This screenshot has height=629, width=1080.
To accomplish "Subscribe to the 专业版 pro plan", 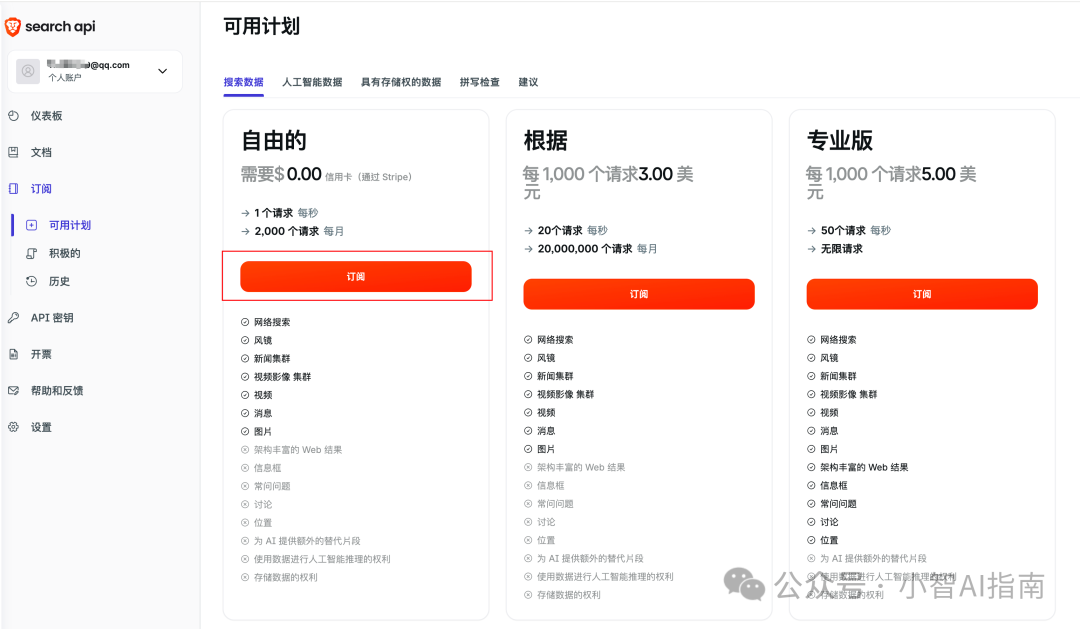I will (921, 294).
